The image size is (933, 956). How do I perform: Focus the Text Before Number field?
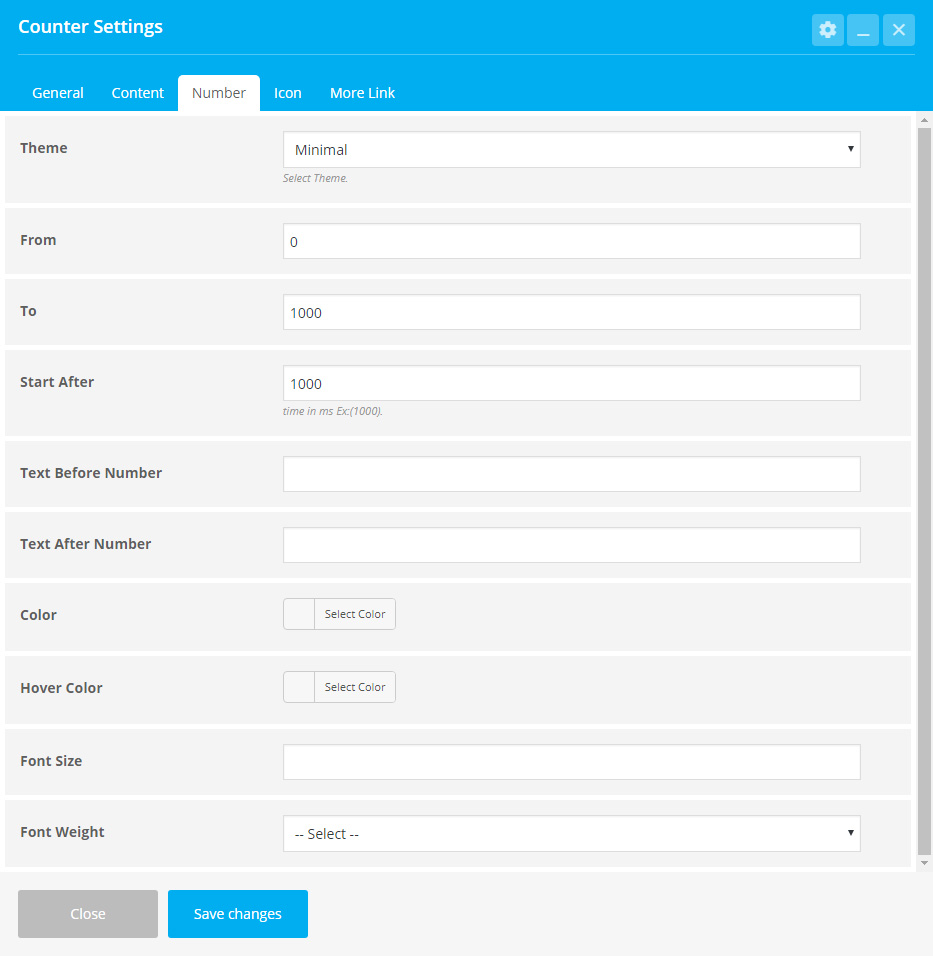[x=572, y=474]
